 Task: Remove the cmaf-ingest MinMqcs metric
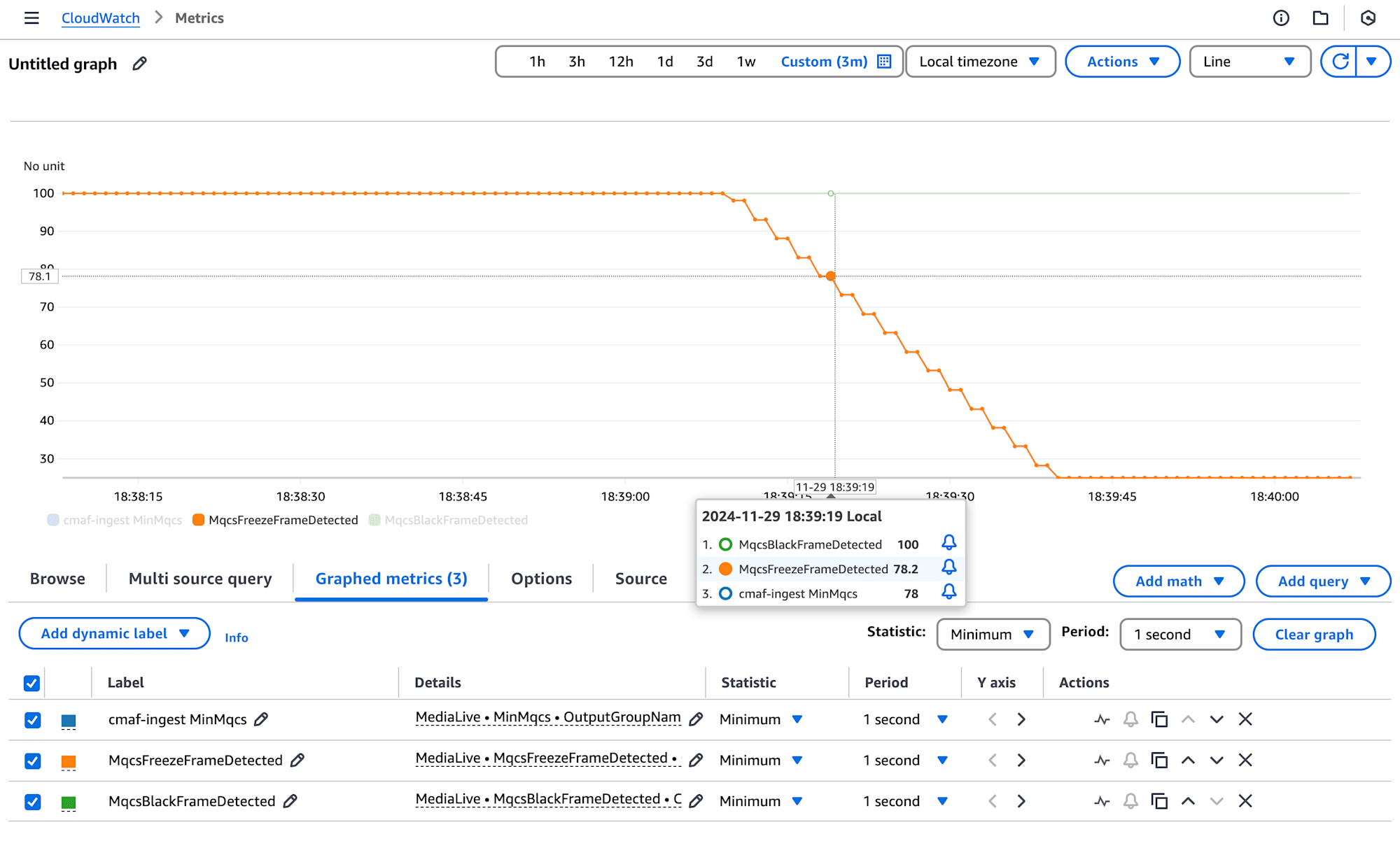tap(1245, 719)
